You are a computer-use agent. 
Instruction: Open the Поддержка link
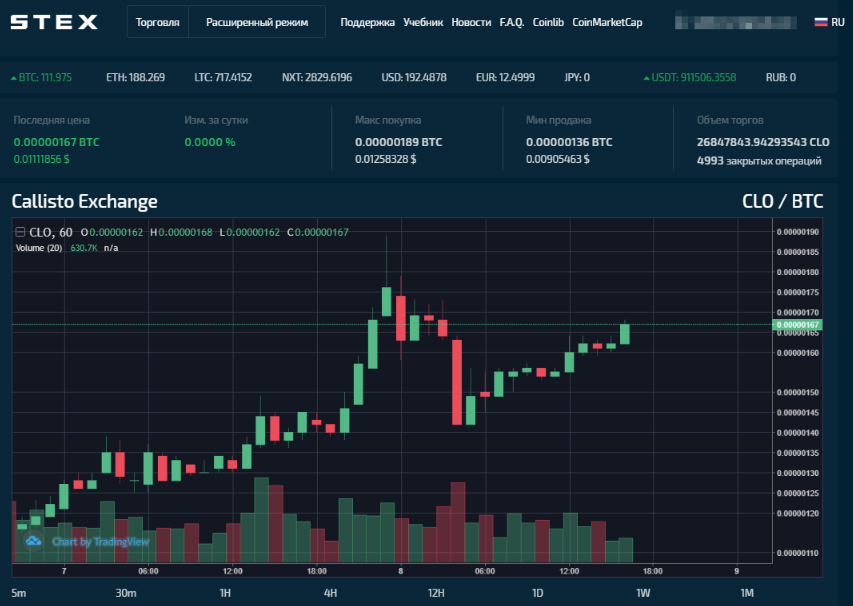coord(367,22)
